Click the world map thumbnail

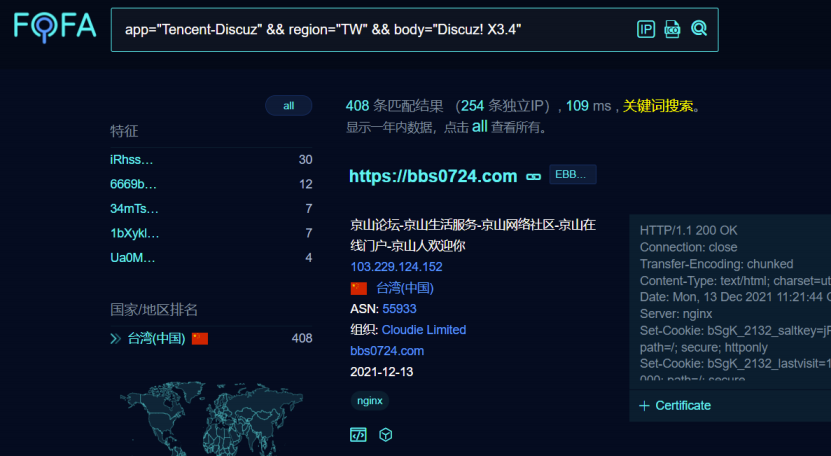point(211,418)
